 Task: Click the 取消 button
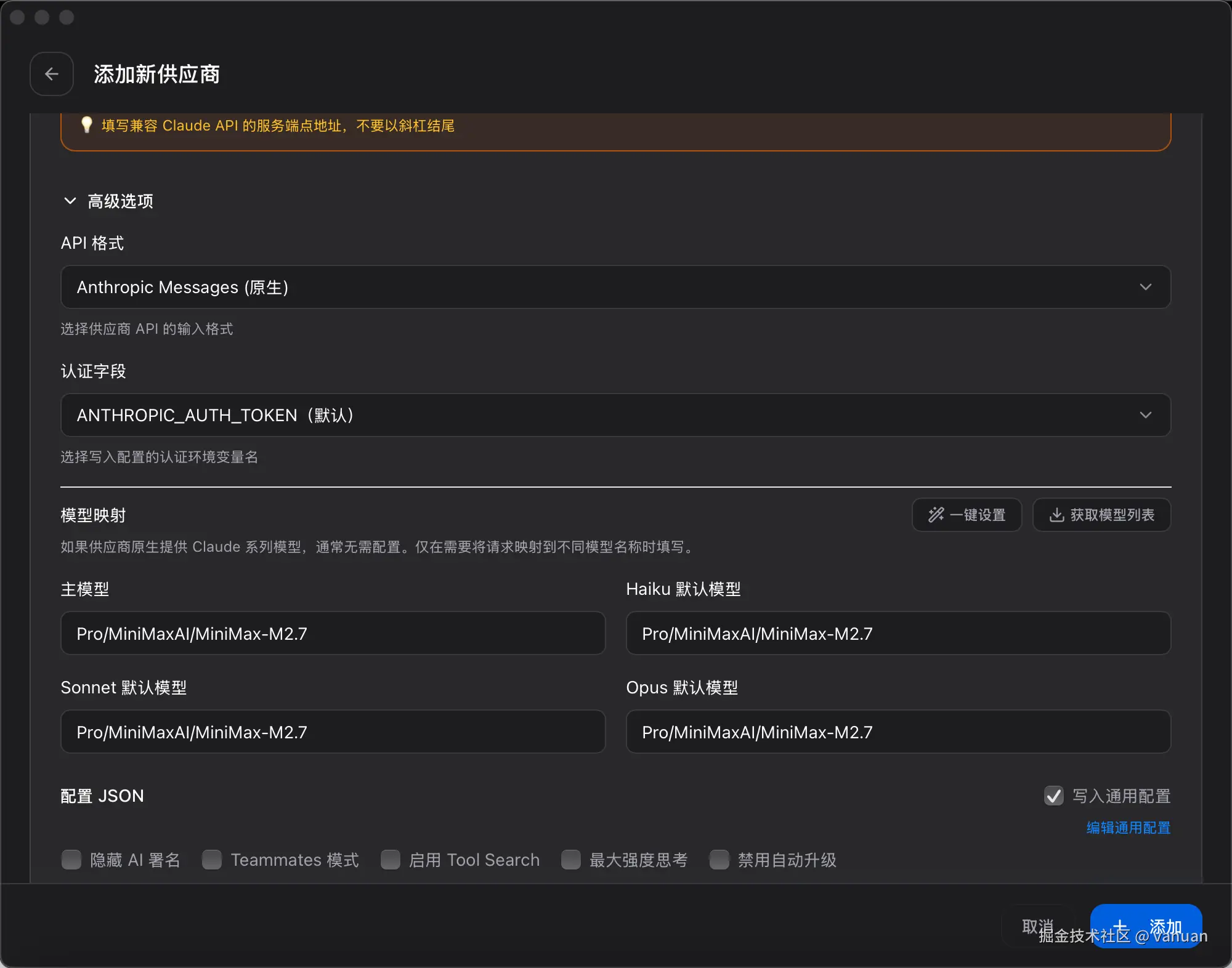tap(1039, 926)
